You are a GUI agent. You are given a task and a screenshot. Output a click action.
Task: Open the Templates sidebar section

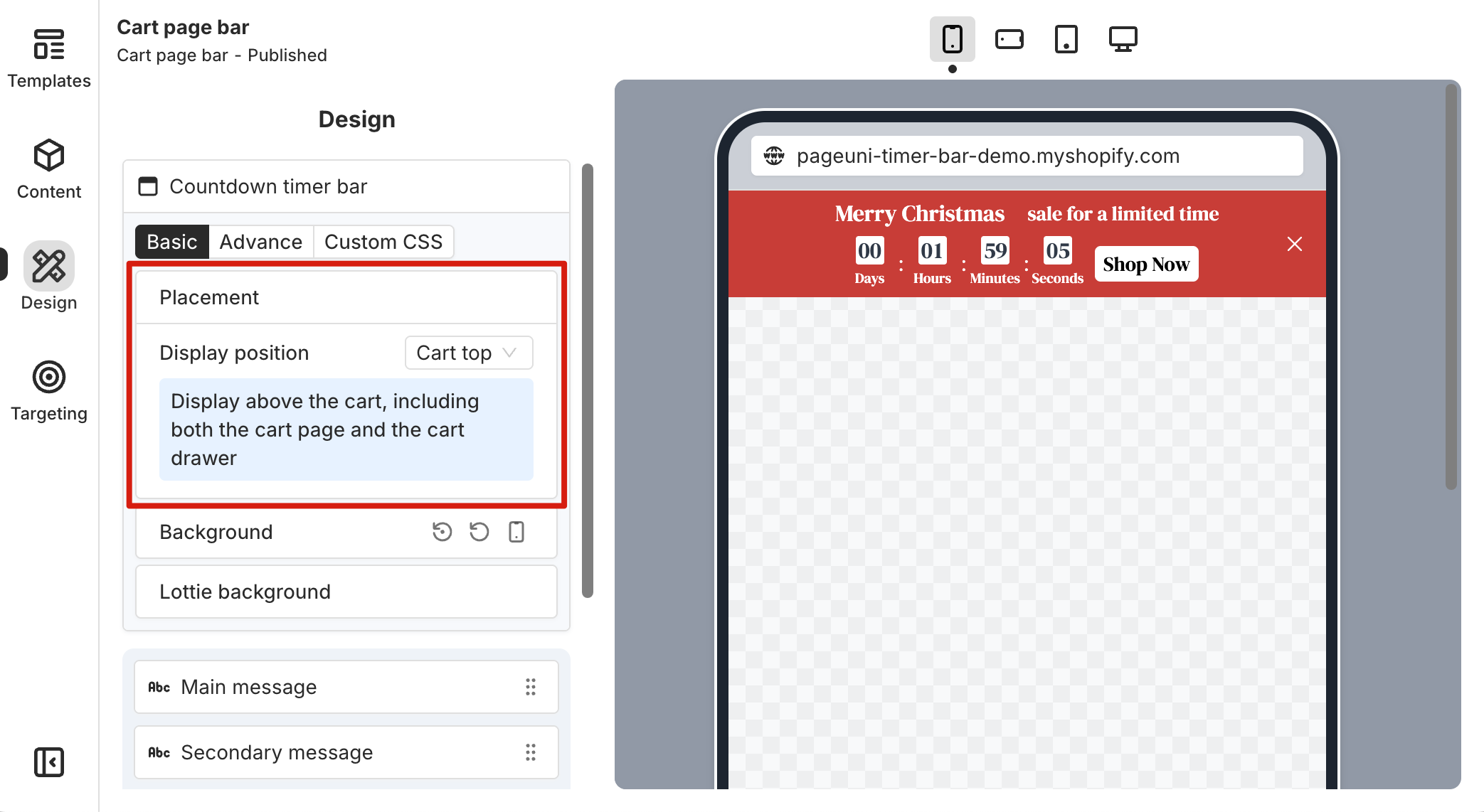(x=49, y=58)
